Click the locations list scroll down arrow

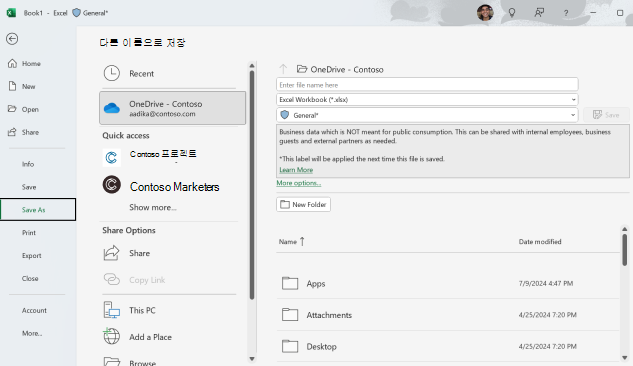(x=252, y=359)
